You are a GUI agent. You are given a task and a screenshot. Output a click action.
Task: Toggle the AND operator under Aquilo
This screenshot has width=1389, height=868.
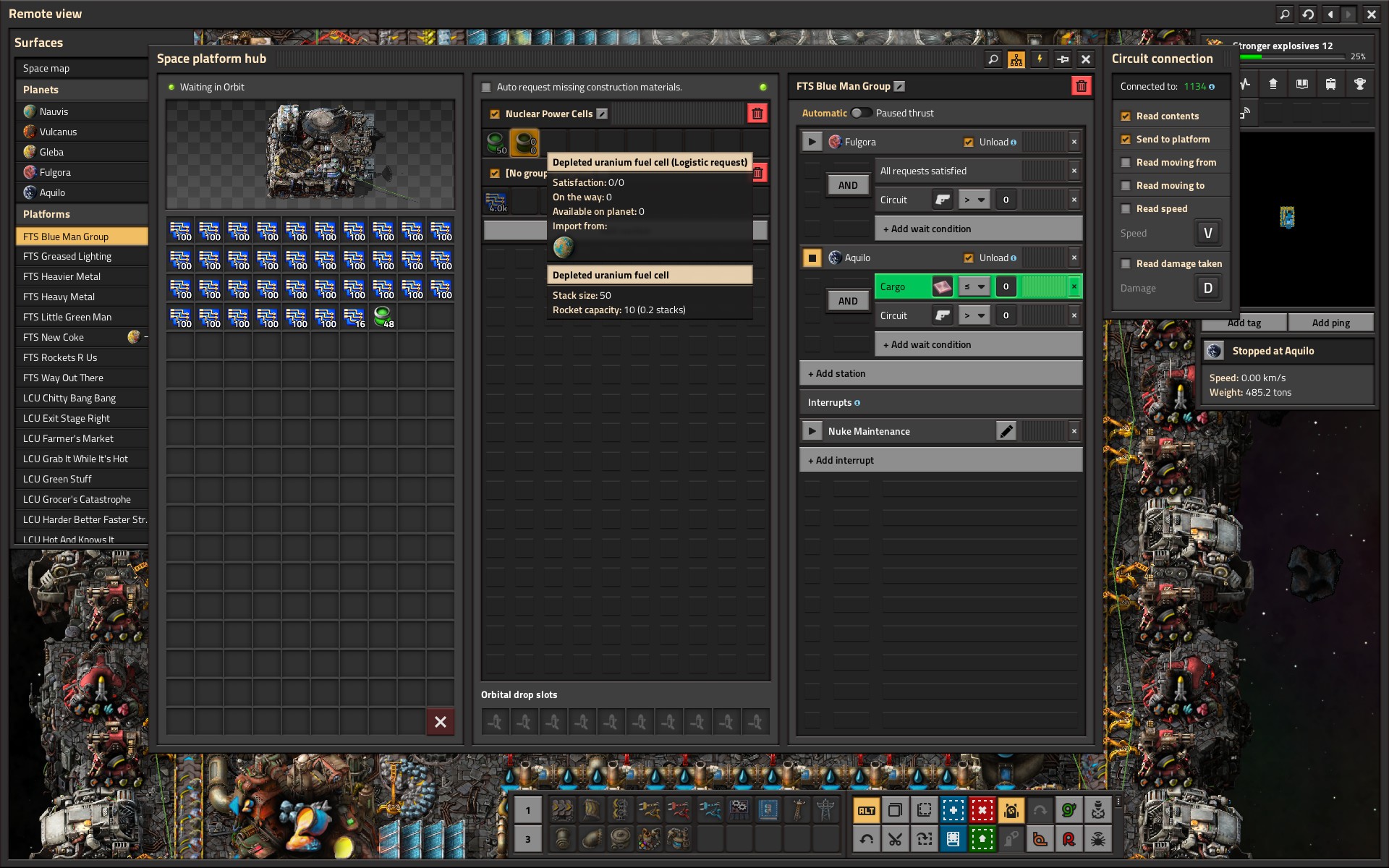[848, 301]
